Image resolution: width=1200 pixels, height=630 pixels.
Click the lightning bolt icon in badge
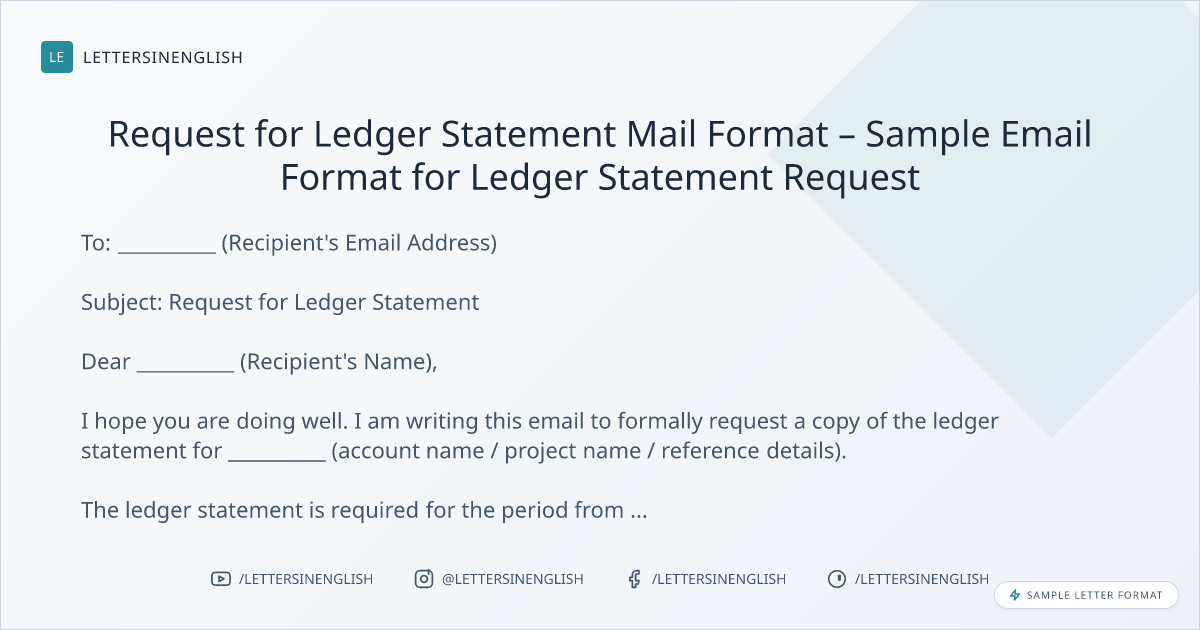coord(1015,595)
